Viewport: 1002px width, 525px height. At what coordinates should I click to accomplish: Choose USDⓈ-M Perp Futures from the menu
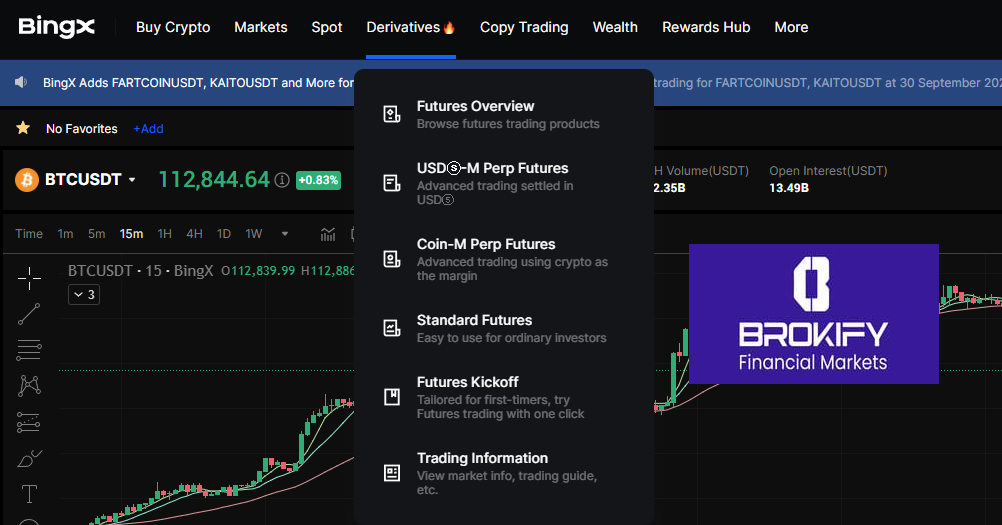[x=492, y=168]
